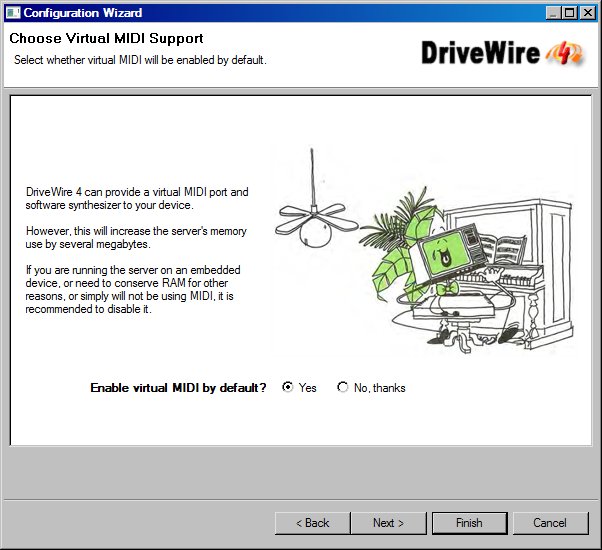Click the 'If you are running the server' paragraph
602x550 pixels.
pyautogui.click(x=133, y=289)
